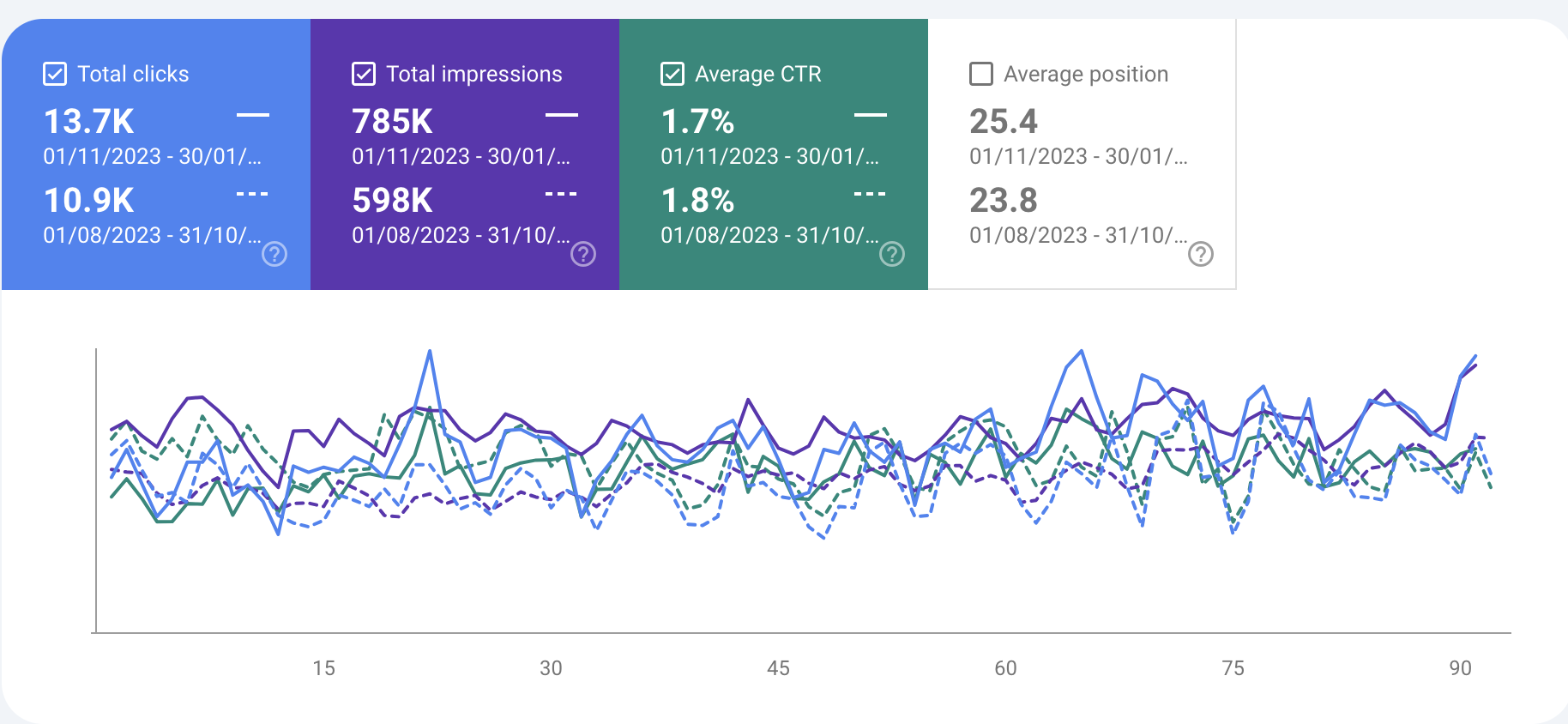Screen dimensions: 1568x724
Task: Disable the Average CTR checkbox
Action: click(x=672, y=74)
